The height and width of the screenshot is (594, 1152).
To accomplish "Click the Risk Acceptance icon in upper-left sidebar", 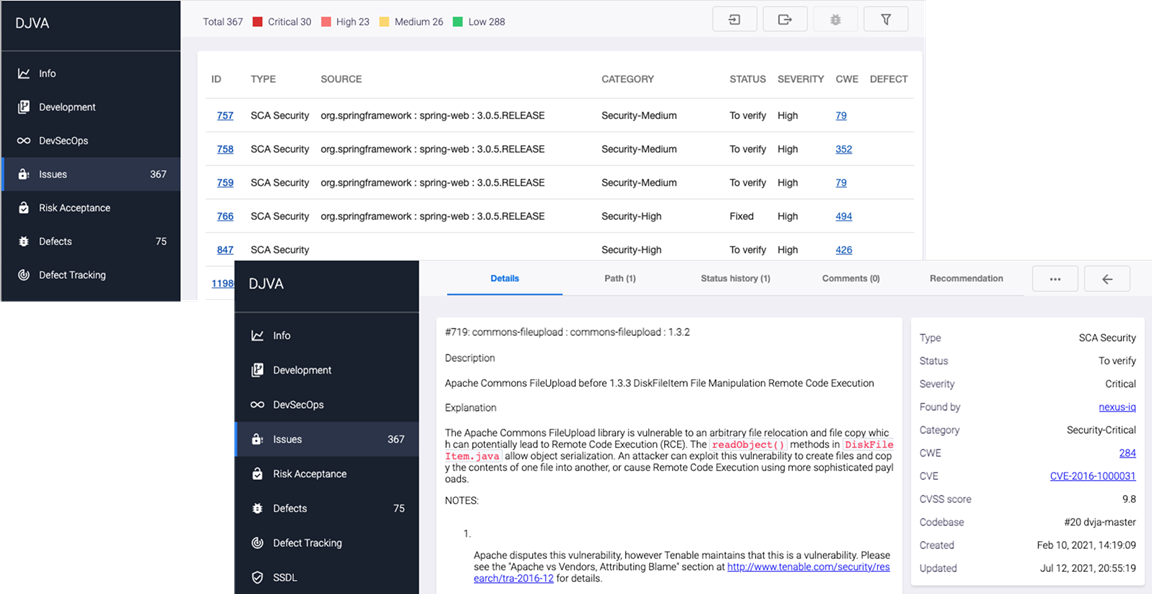I will pyautogui.click(x=24, y=208).
